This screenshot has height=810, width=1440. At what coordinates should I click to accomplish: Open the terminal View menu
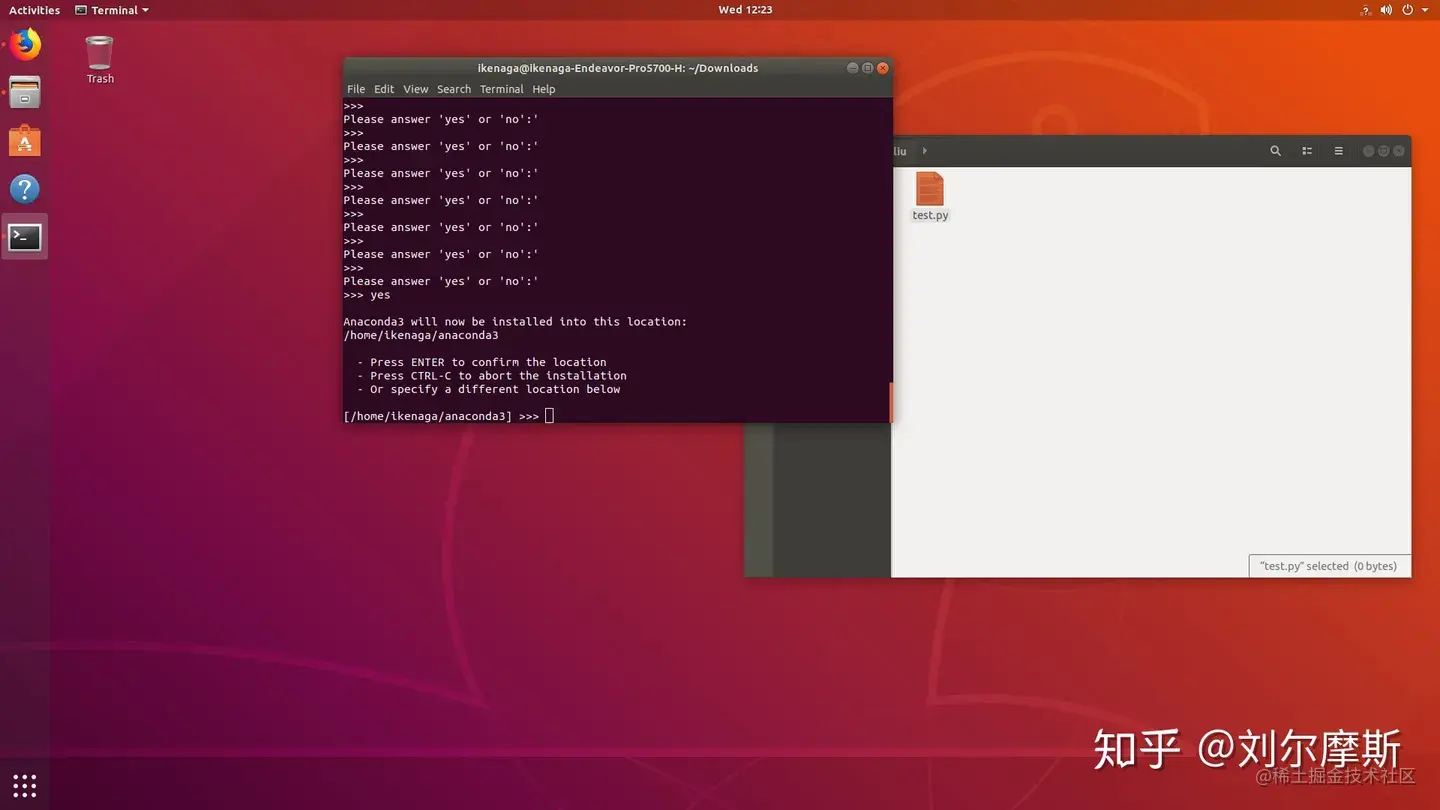416,89
